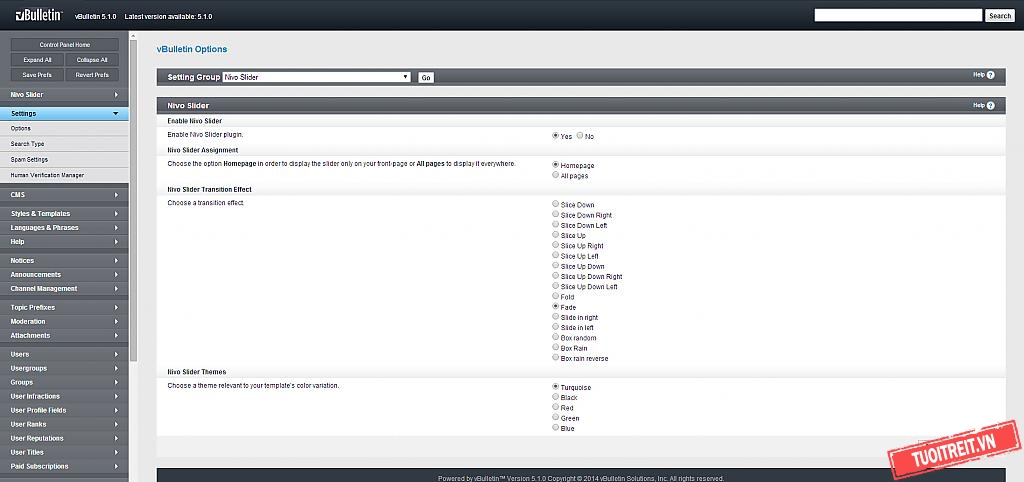The image size is (1024, 482).
Task: Open Human Verification Manager menu item
Action: [x=47, y=175]
